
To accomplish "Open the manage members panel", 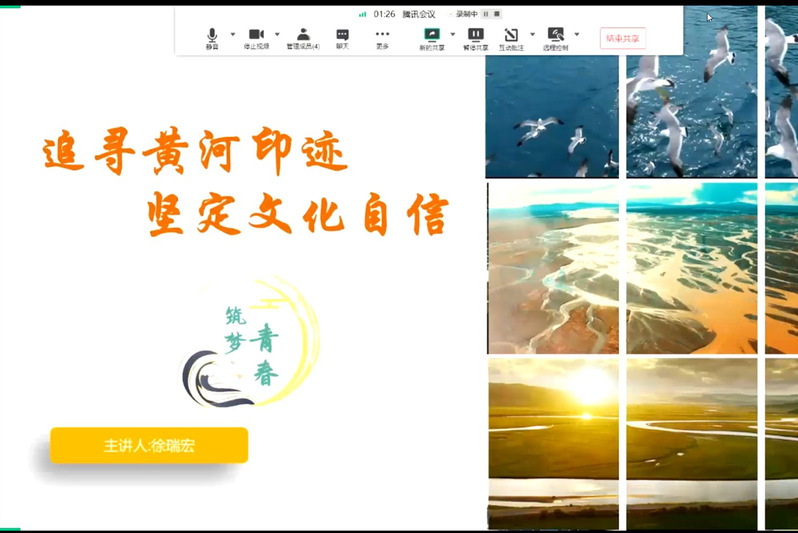I will pyautogui.click(x=303, y=37).
